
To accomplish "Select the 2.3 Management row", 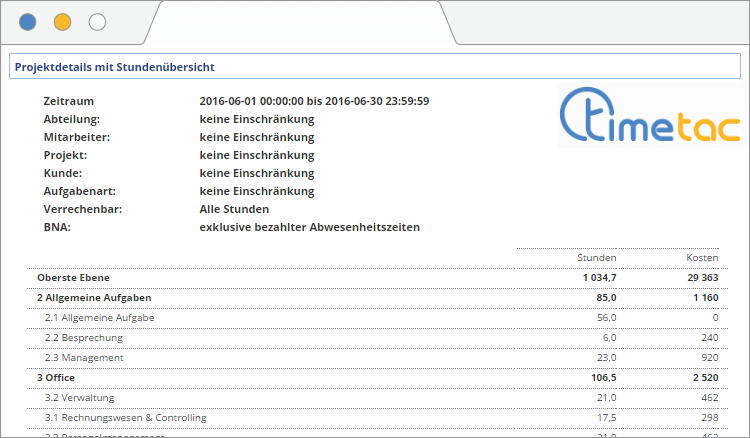I will (x=84, y=357).
